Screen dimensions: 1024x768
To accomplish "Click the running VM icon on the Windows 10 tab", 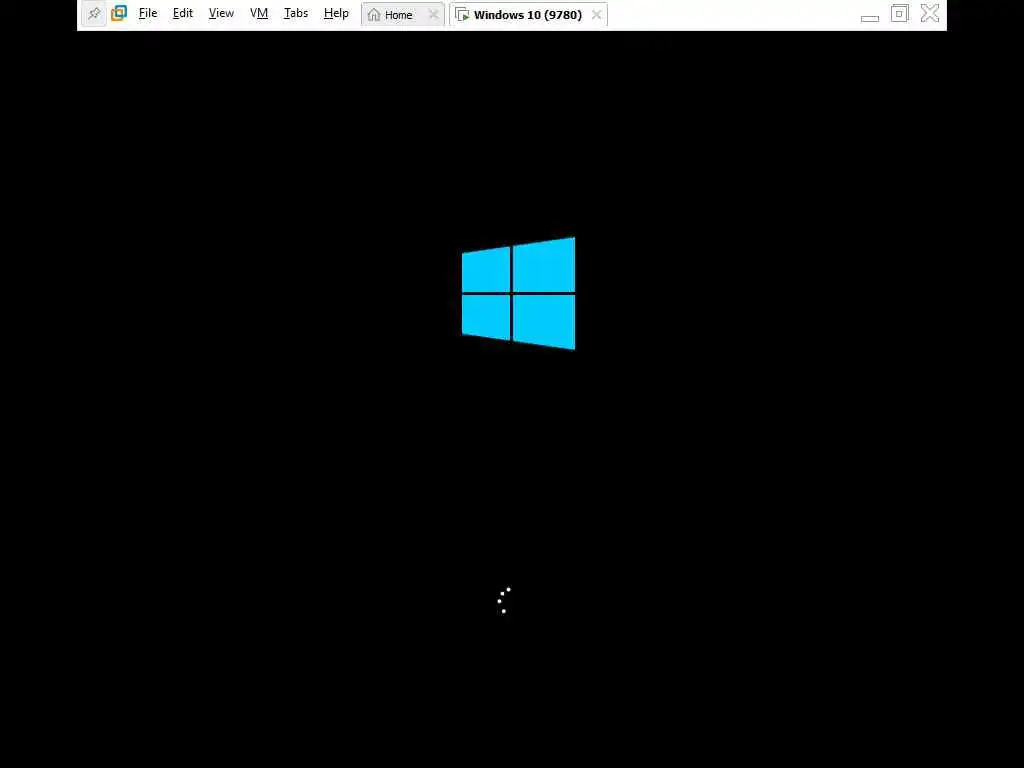I will 462,14.
